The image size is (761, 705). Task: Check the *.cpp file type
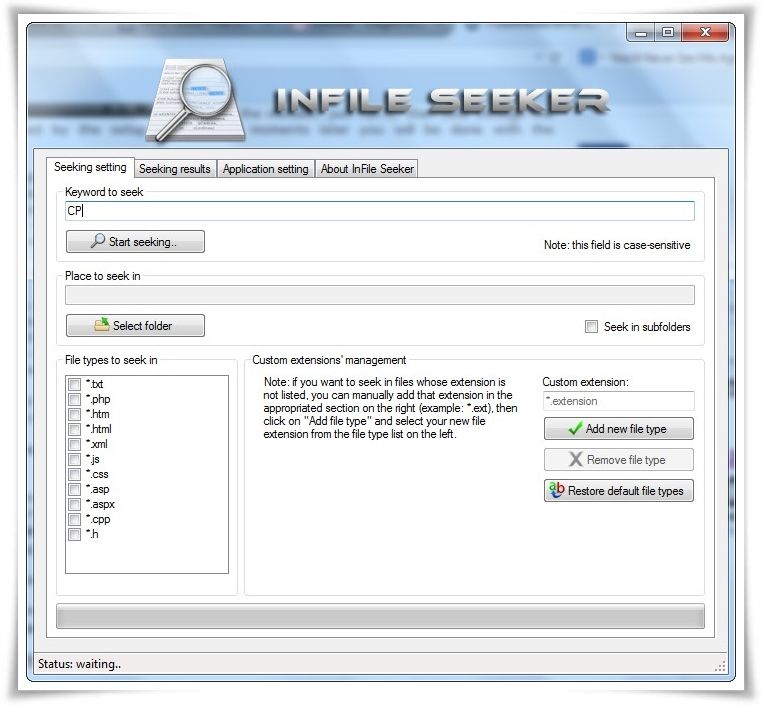coord(74,520)
